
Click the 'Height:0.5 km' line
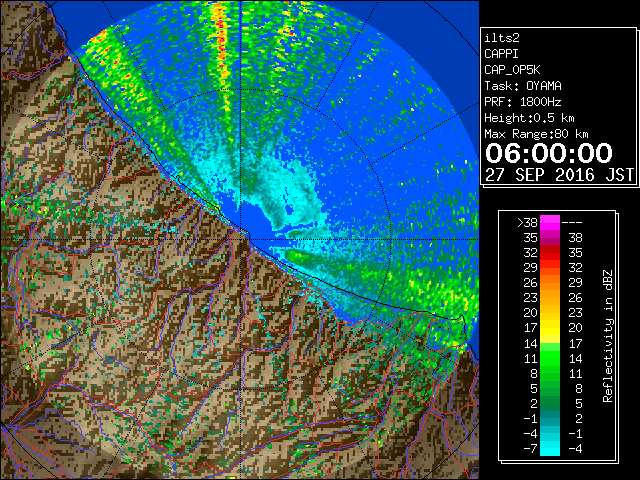(x=529, y=118)
